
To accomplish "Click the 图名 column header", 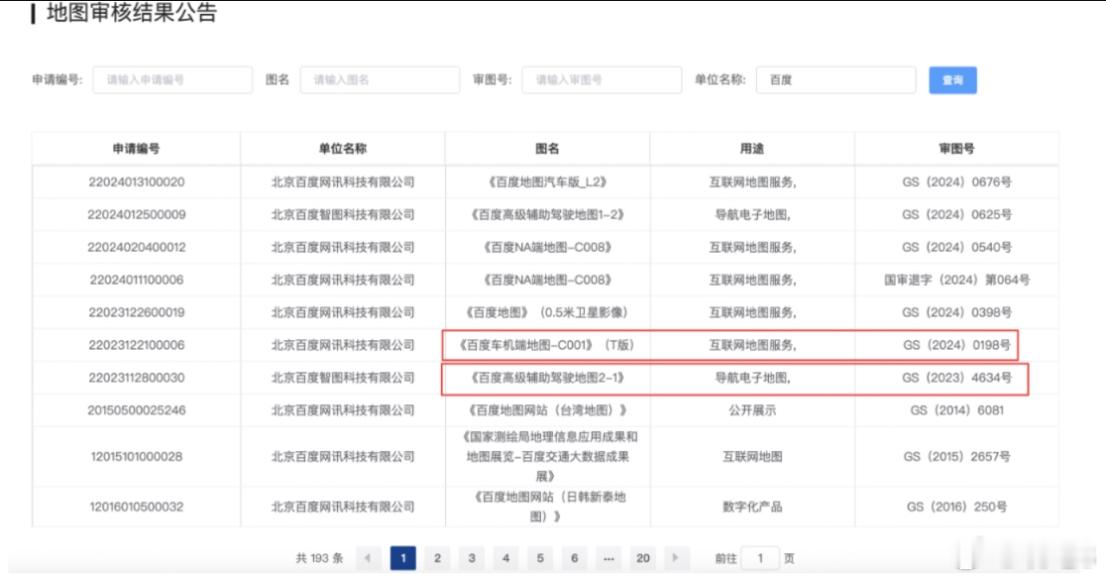I will tap(547, 148).
